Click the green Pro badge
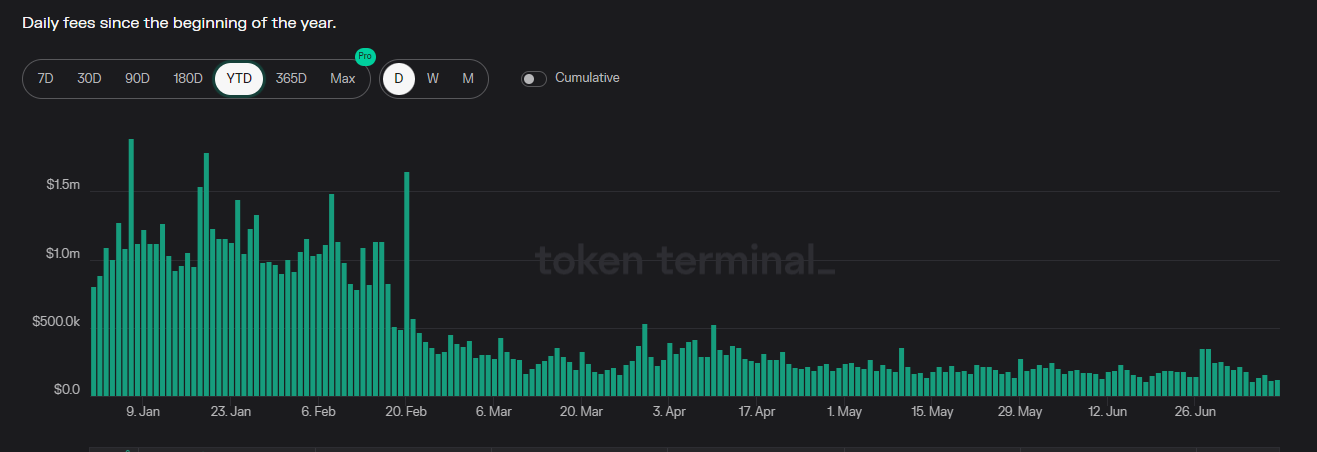The height and width of the screenshot is (452, 1317). pyautogui.click(x=365, y=57)
